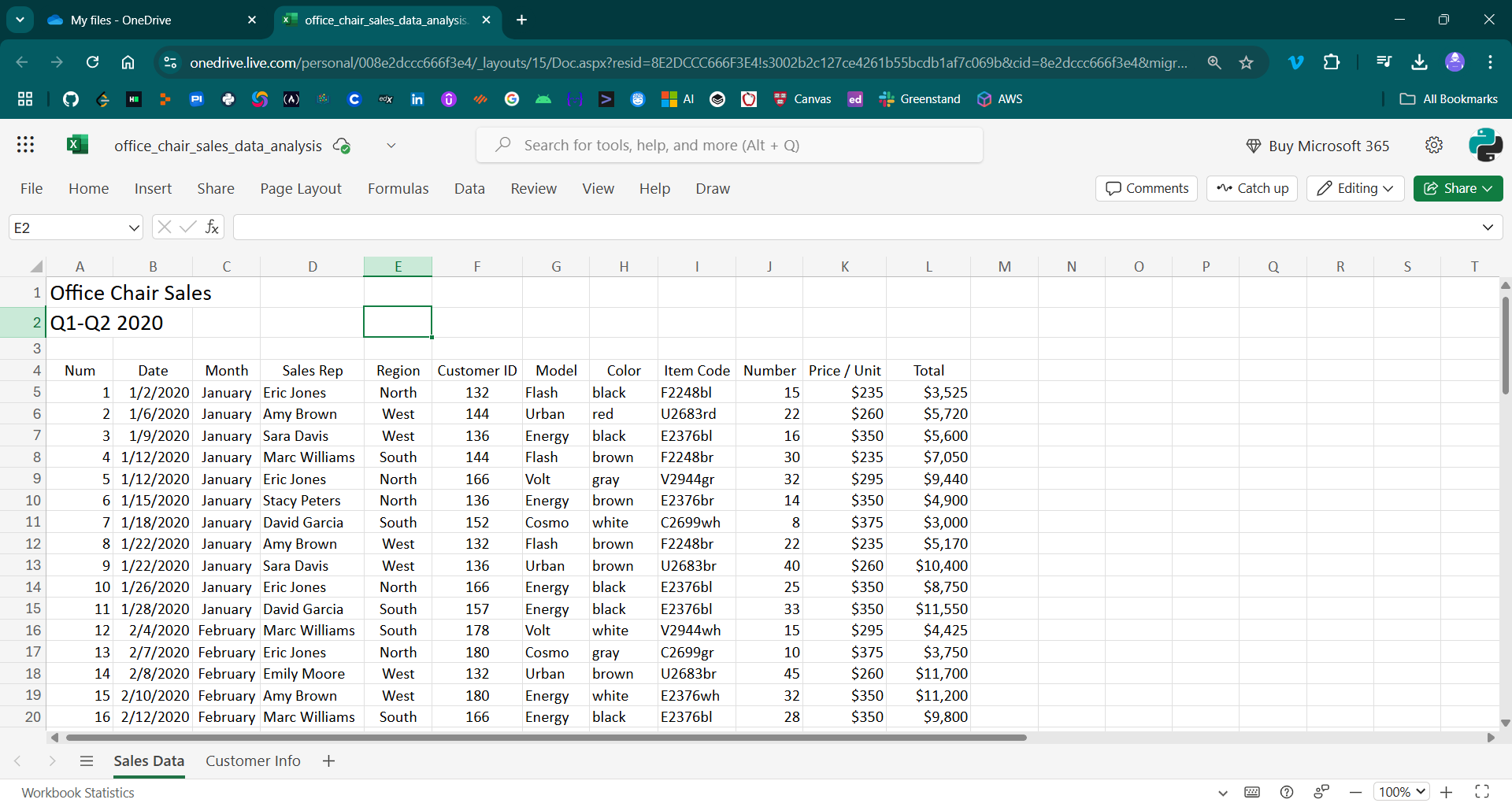Bookmark this page with the star icon
Screen dimensions: 1512x803
coord(1246,62)
